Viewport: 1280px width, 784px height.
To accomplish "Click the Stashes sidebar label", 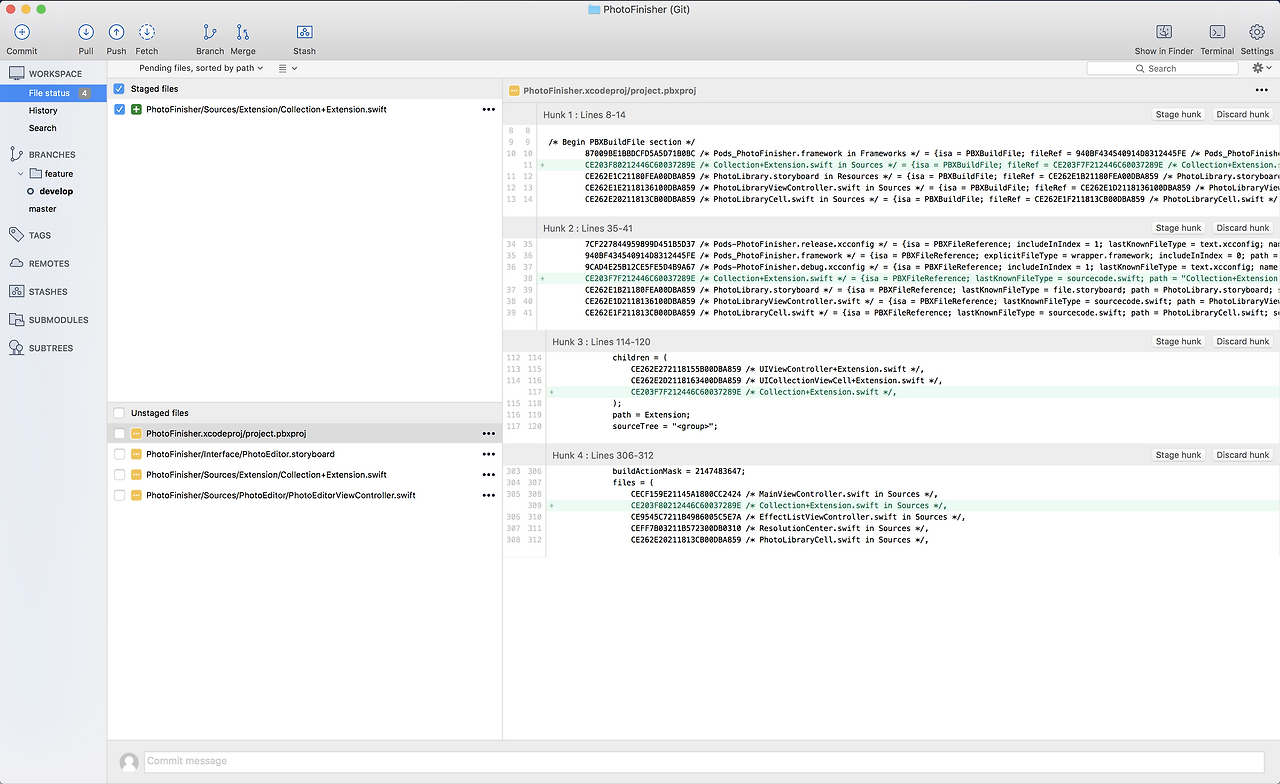I will (48, 292).
